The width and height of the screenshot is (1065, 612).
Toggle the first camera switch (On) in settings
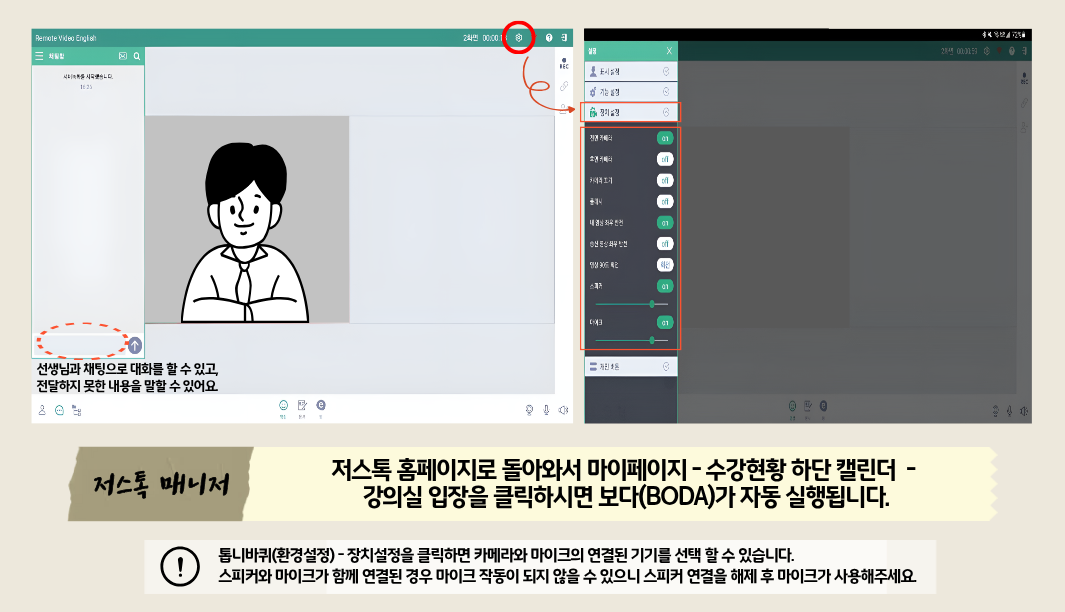pyautogui.click(x=664, y=137)
